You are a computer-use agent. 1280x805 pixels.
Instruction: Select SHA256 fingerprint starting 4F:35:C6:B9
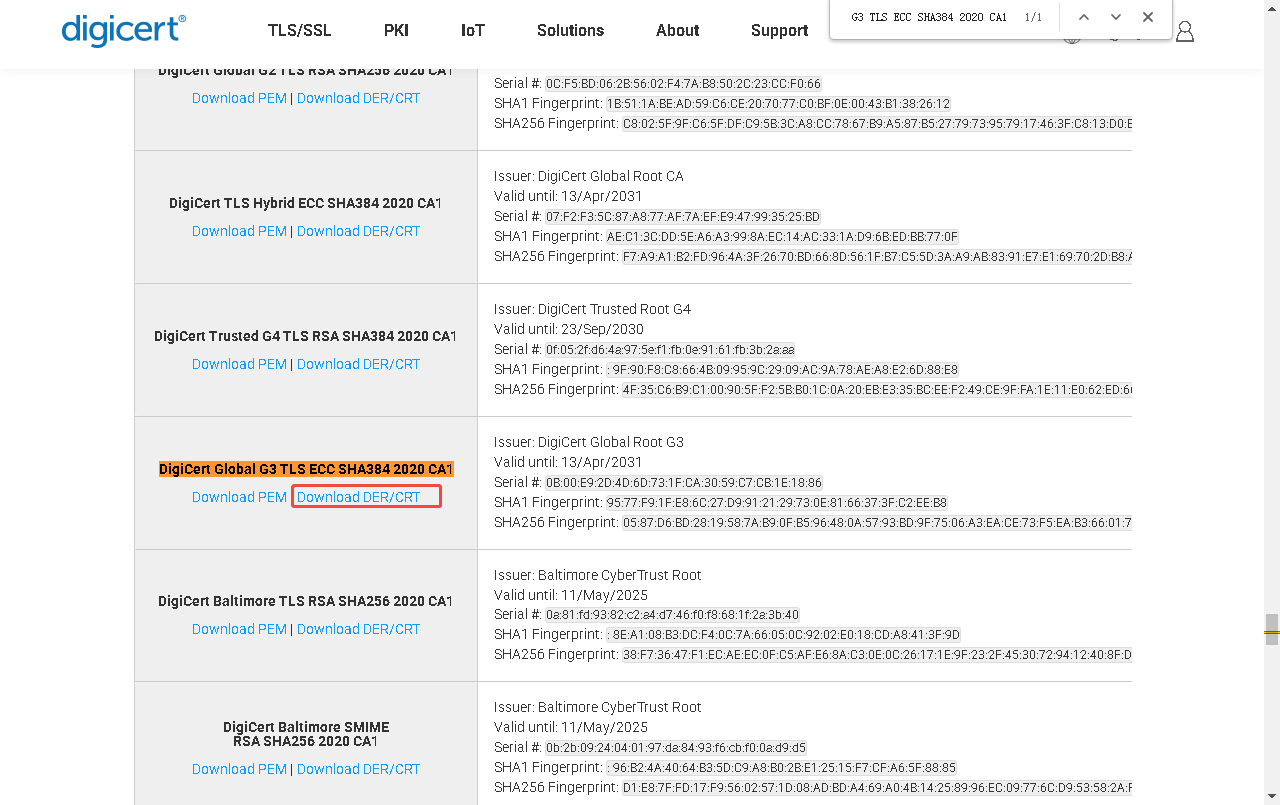coord(877,389)
